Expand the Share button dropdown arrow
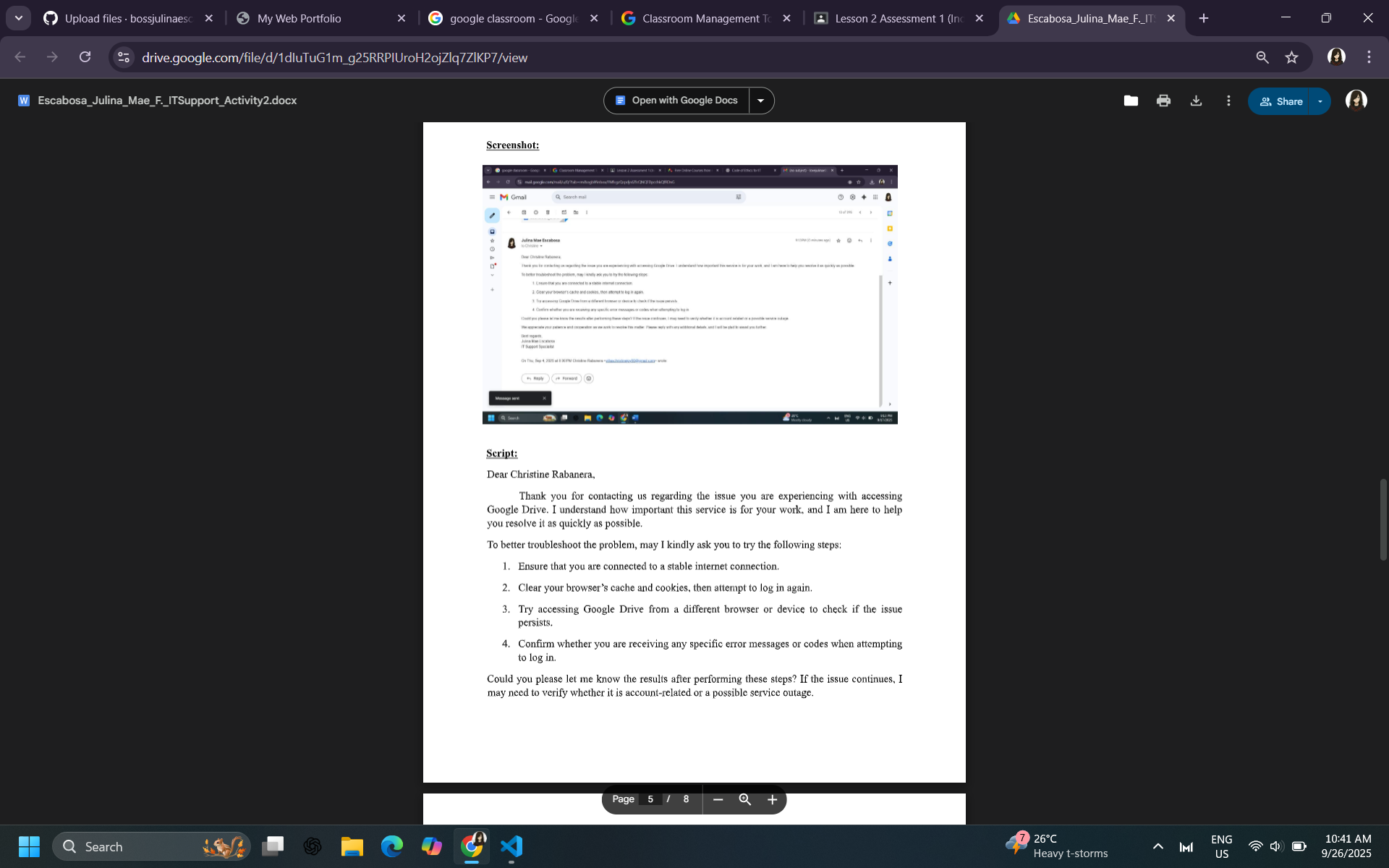 [x=1320, y=101]
